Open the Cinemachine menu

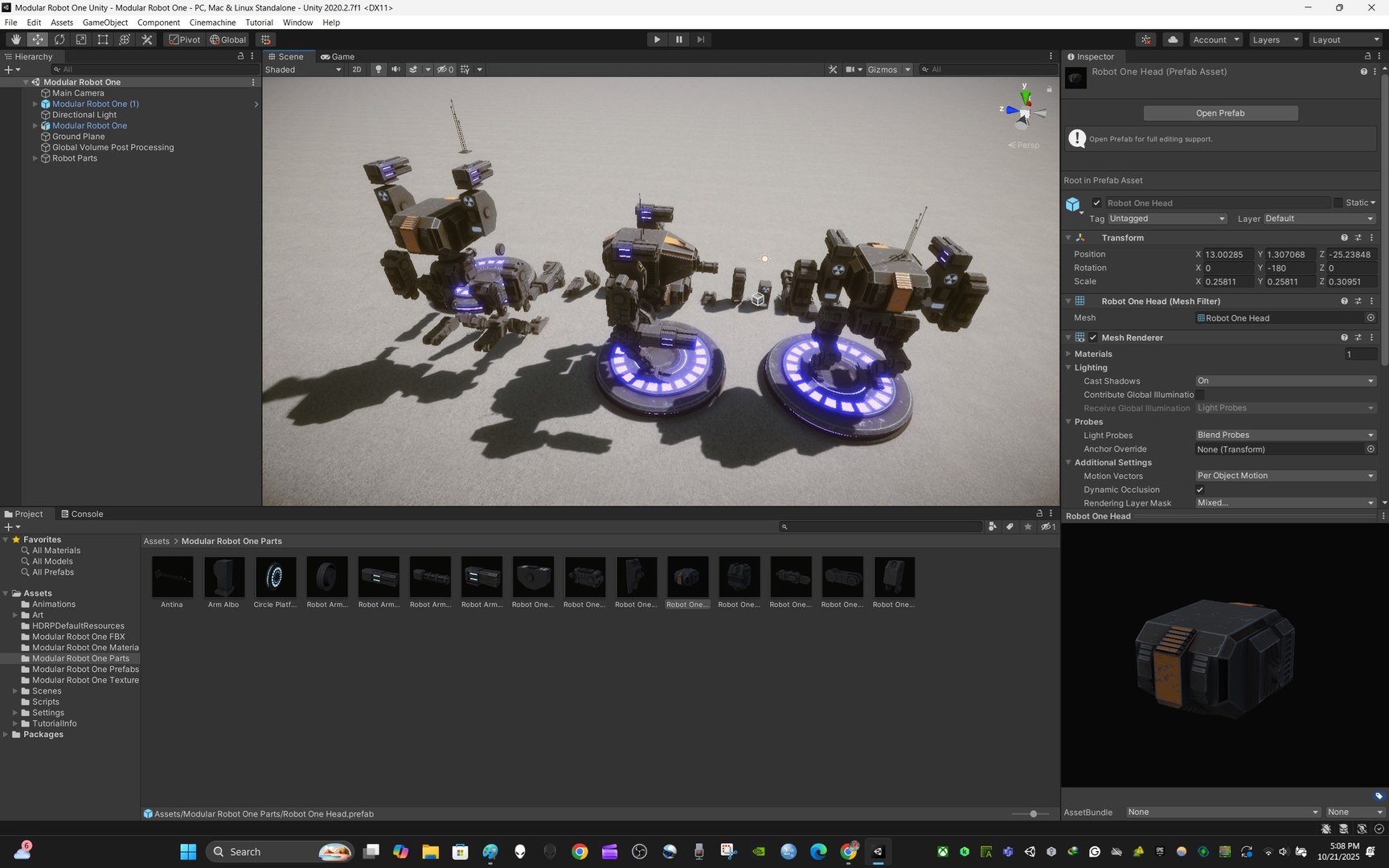[213, 23]
